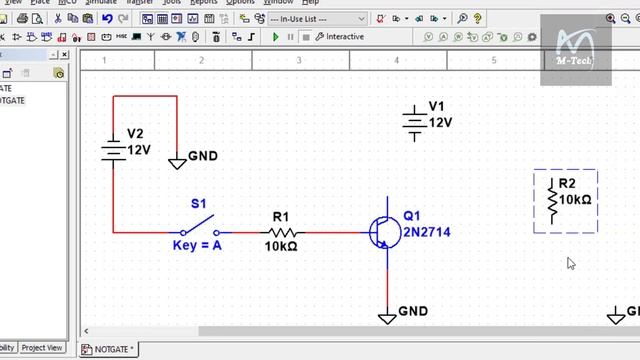The image size is (640, 360).
Task: Place a Bus icon
Action: 251,37
